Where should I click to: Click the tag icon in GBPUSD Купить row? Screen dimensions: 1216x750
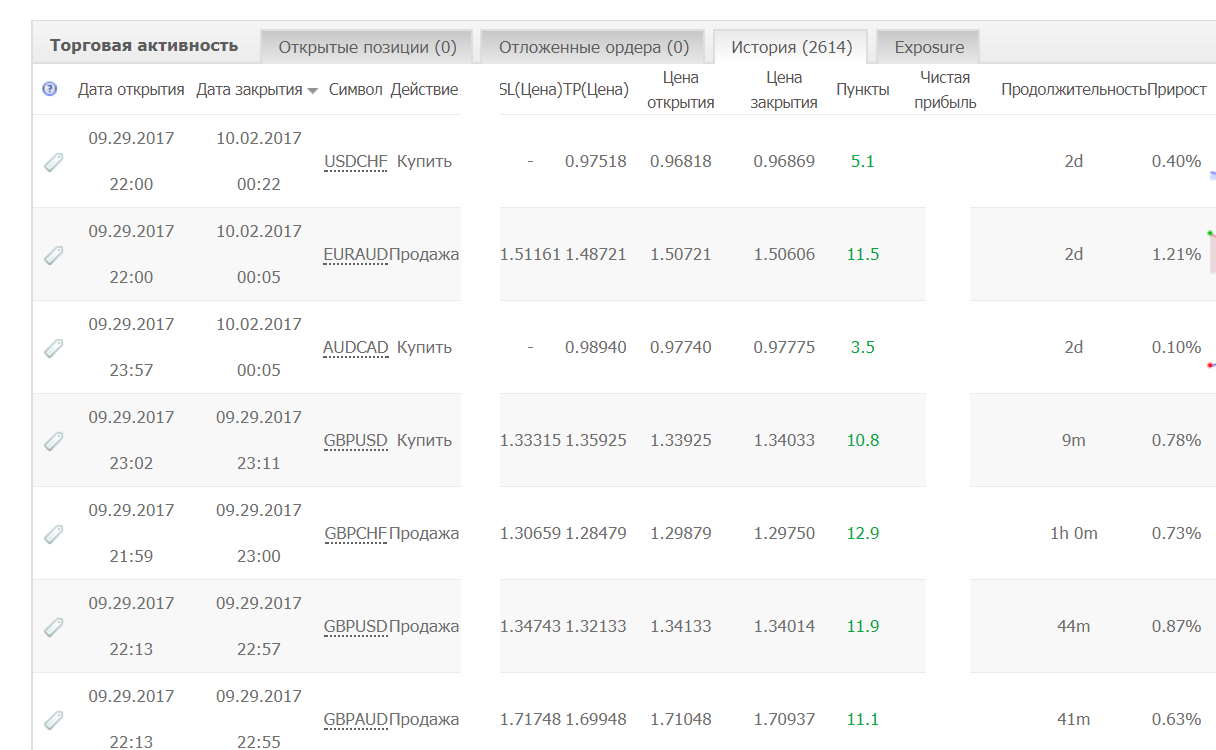pos(54,441)
